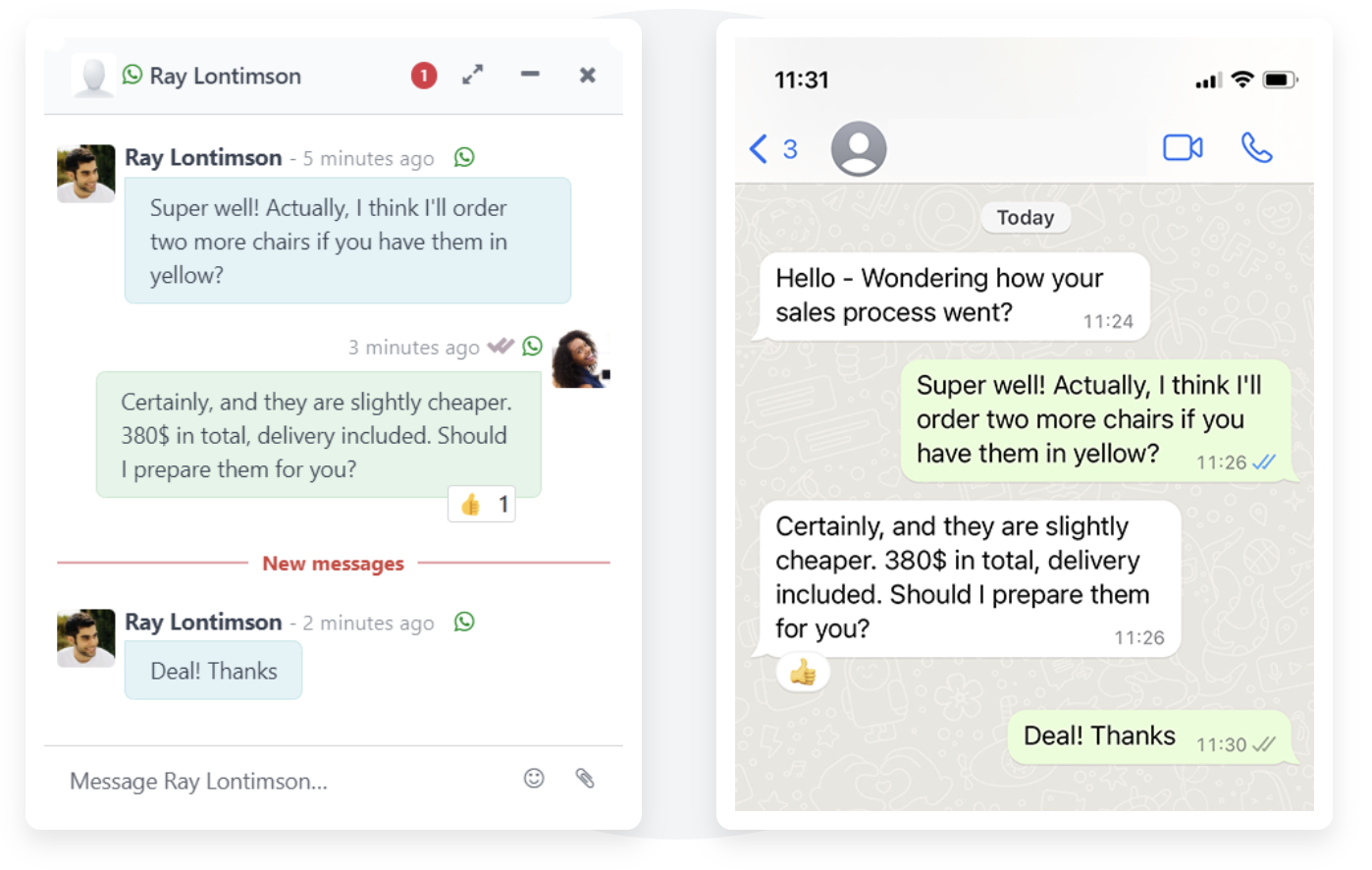This screenshot has width=1372, height=870.
Task: Click Ray Lontimson's avatar on first message
Action: [86, 174]
